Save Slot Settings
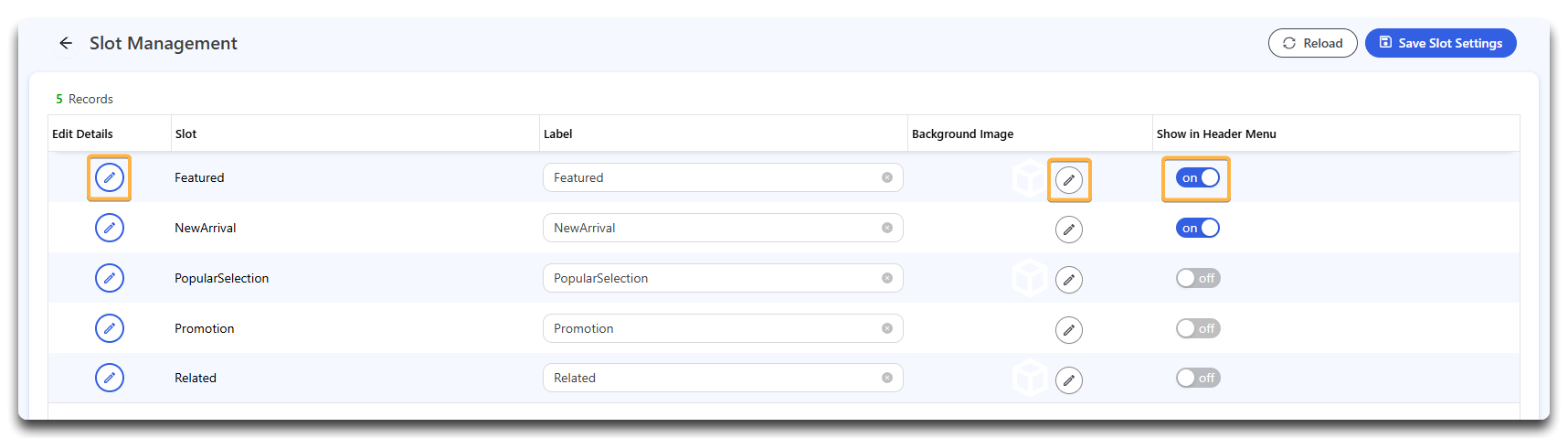This screenshot has width=1568, height=438. click(1441, 43)
